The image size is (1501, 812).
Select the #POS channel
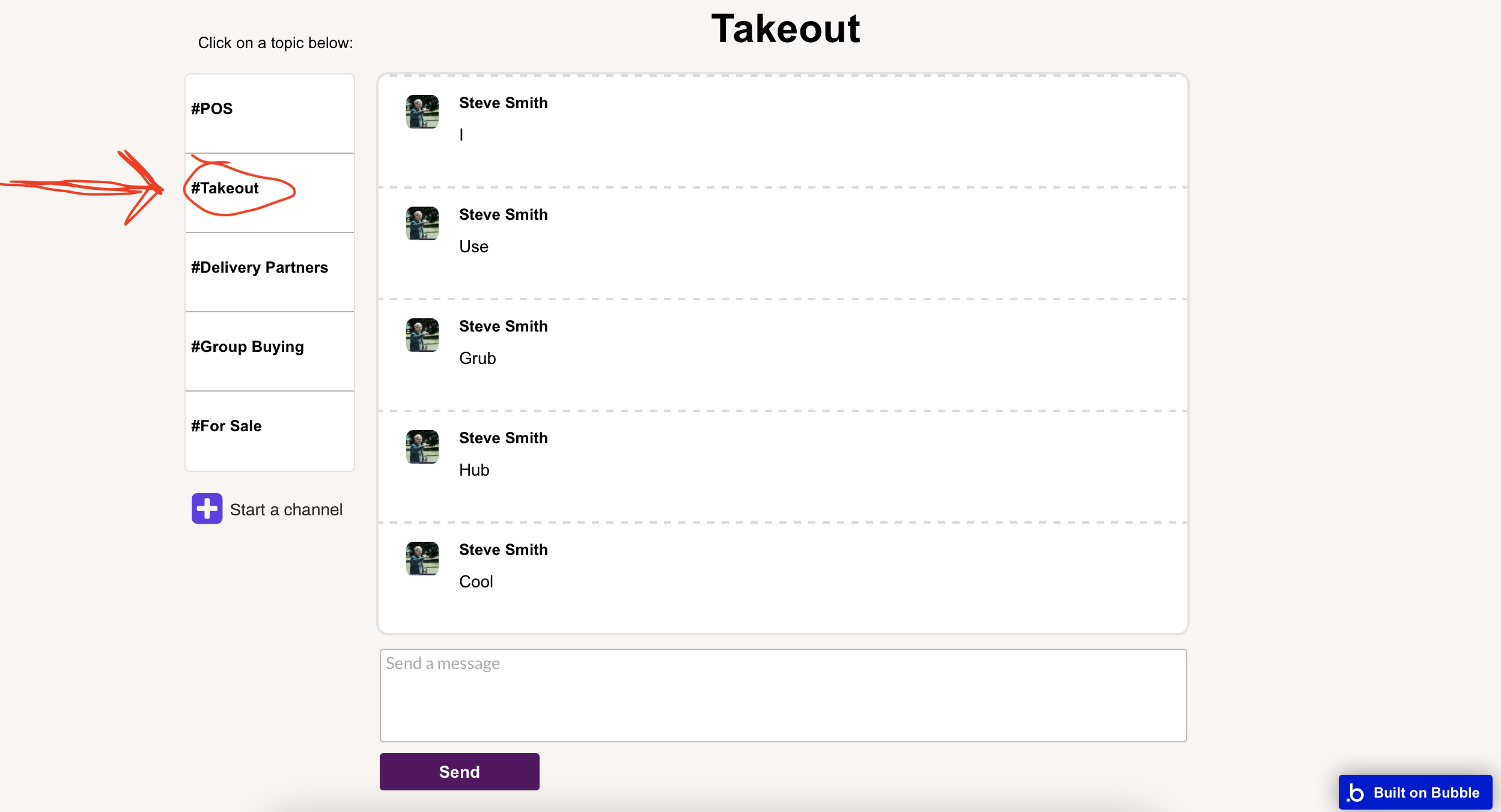pos(270,114)
